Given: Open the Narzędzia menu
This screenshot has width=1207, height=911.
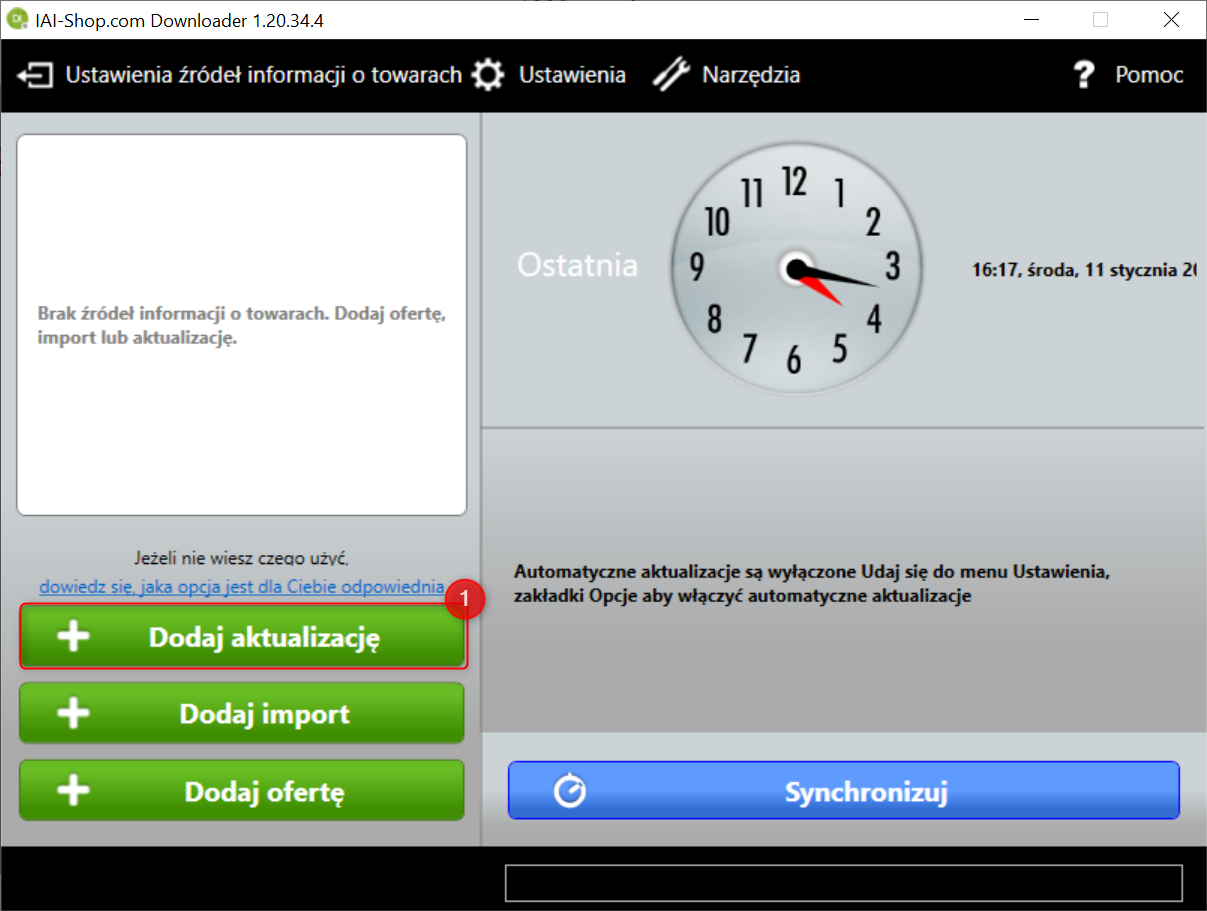Looking at the screenshot, I should pos(751,75).
